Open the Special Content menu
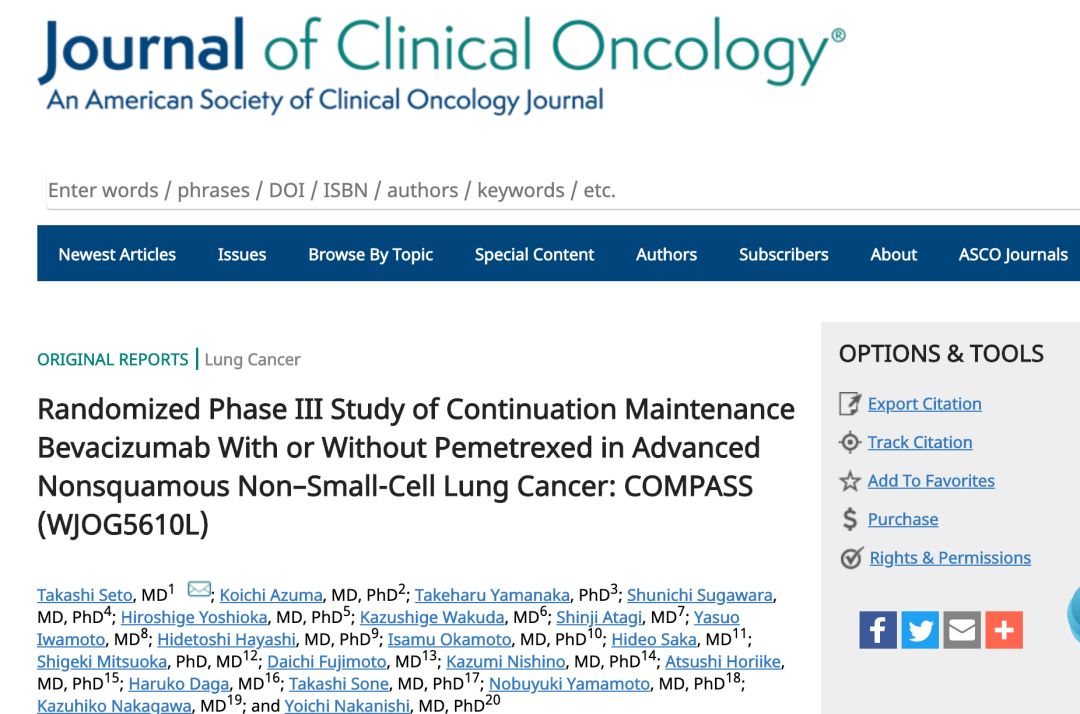Viewport: 1080px width, 714px height. 534,254
